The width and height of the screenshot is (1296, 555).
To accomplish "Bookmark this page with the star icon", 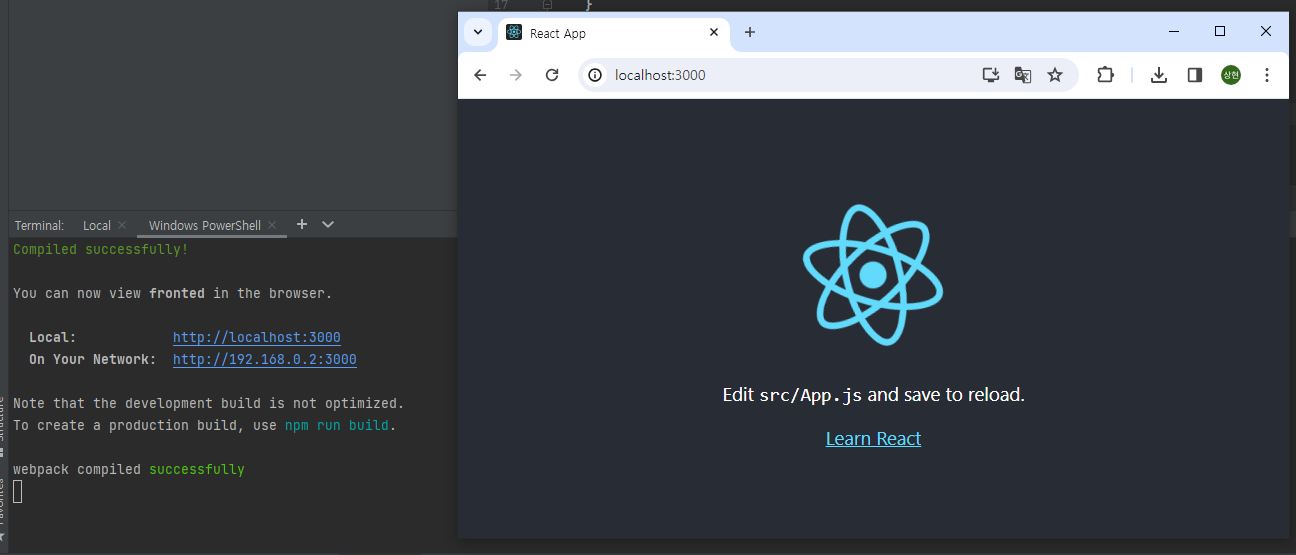I will click(x=1055, y=75).
